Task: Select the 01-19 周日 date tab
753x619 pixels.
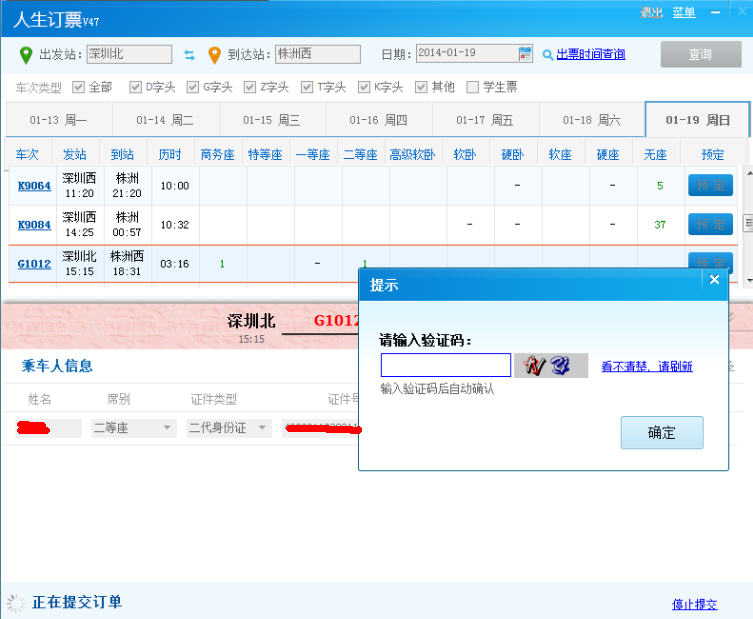Action: point(697,120)
